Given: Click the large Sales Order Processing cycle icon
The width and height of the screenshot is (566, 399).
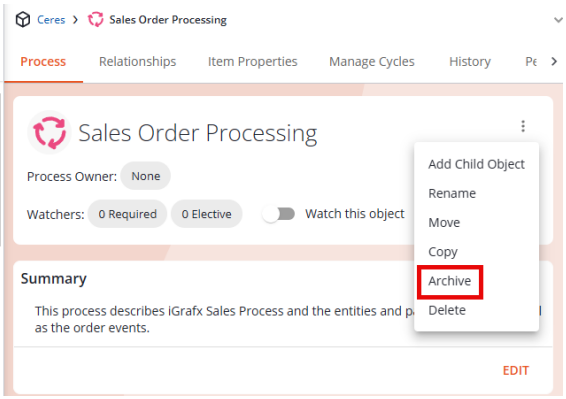Looking at the screenshot, I should pos(49,133).
